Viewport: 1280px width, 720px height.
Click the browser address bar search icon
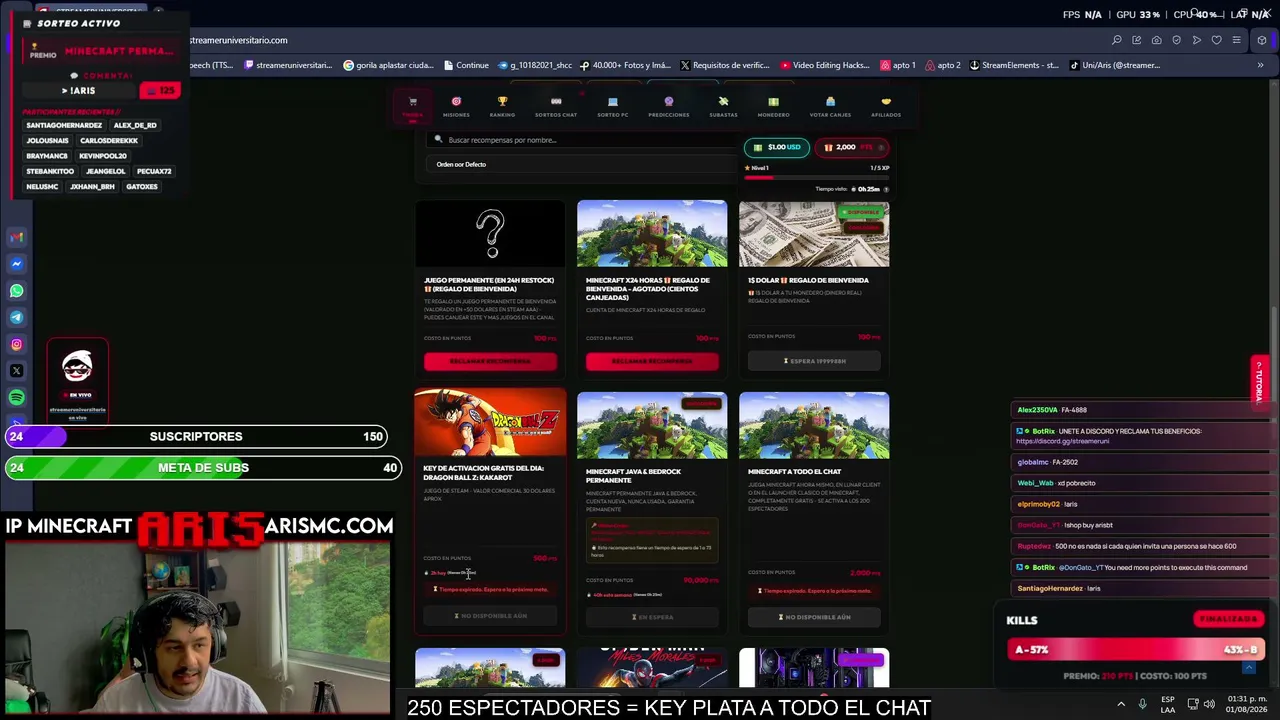(1117, 40)
